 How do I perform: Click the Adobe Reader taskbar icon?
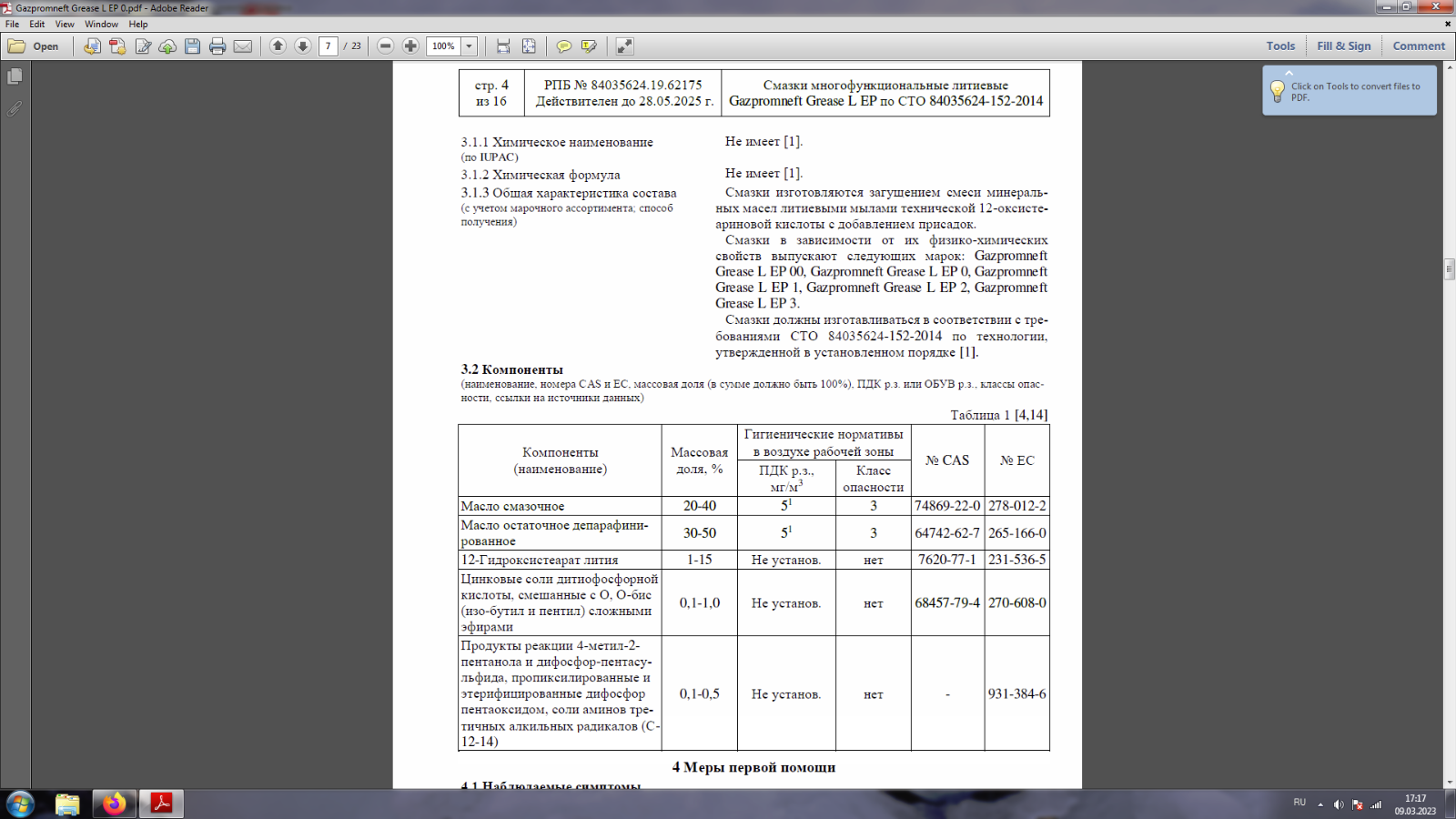(x=161, y=804)
